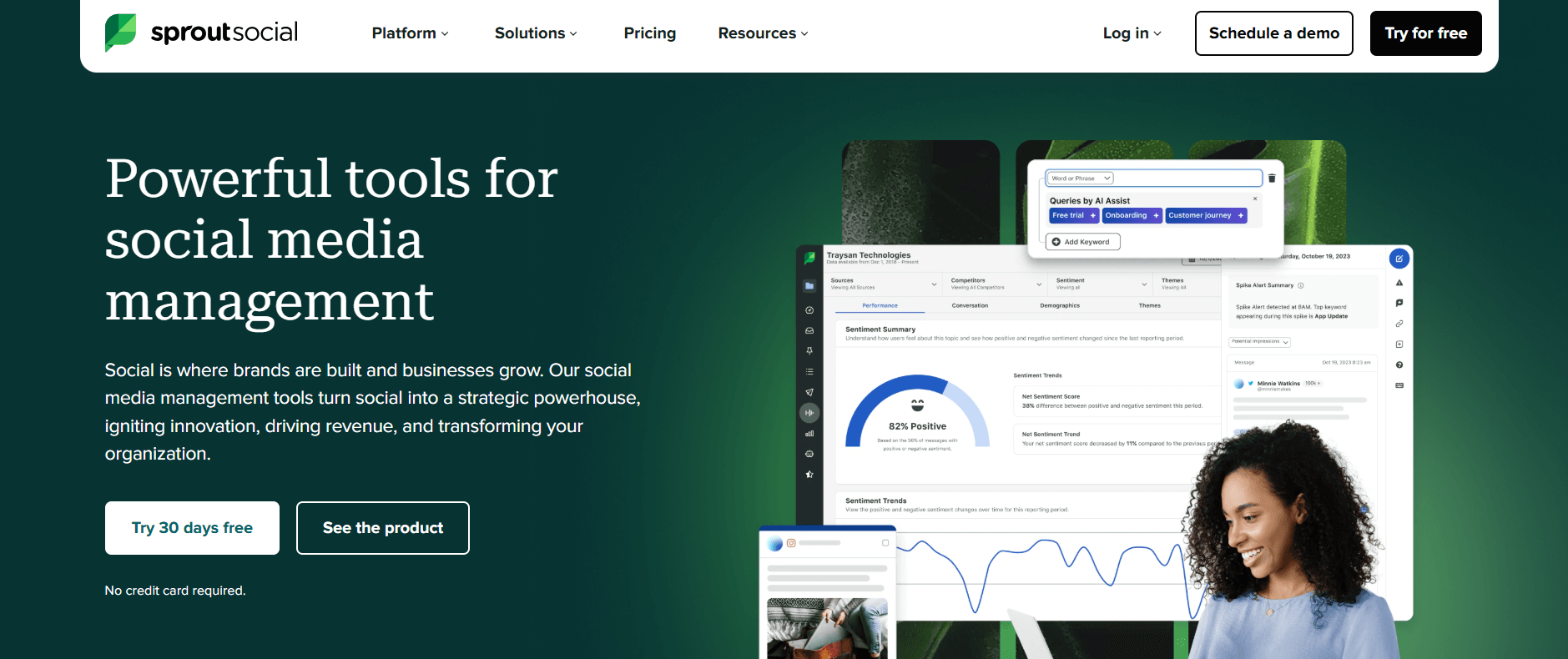Click the info icon beside Spike Alert Summary
Image resolution: width=1568 pixels, height=659 pixels.
click(1301, 285)
